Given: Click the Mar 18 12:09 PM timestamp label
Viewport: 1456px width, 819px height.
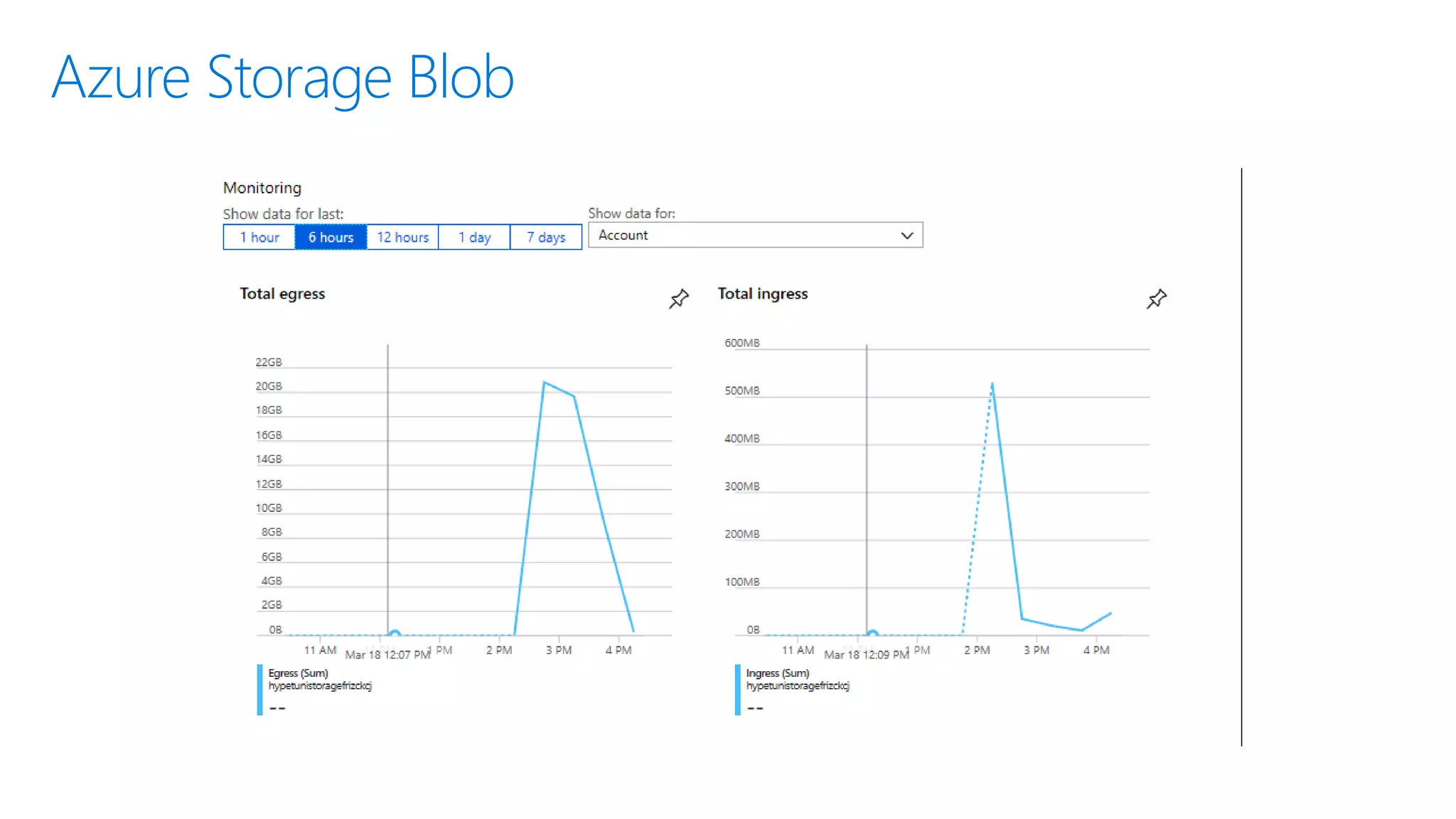Looking at the screenshot, I should (x=867, y=655).
